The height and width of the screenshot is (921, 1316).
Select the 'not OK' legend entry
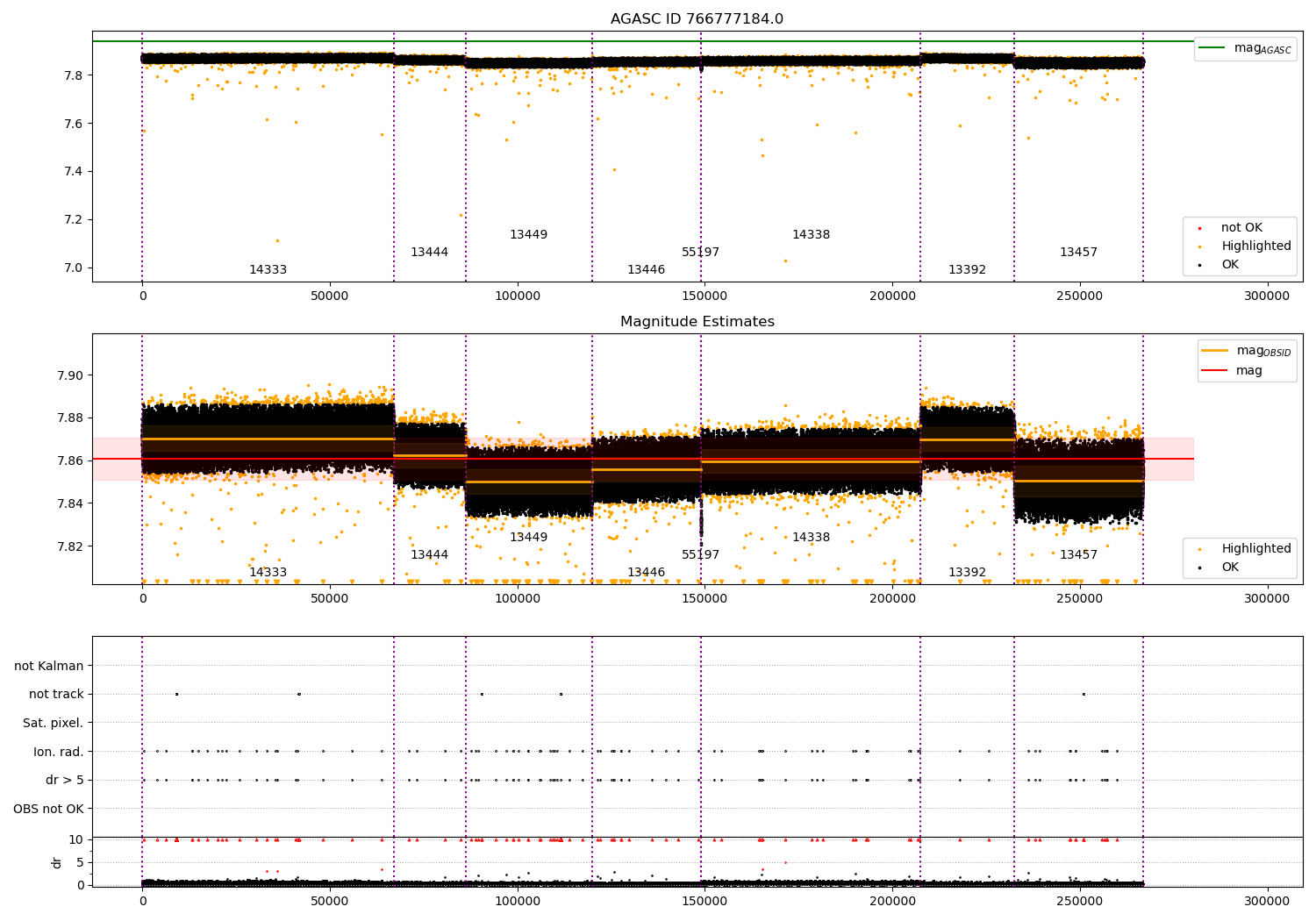[1241, 228]
